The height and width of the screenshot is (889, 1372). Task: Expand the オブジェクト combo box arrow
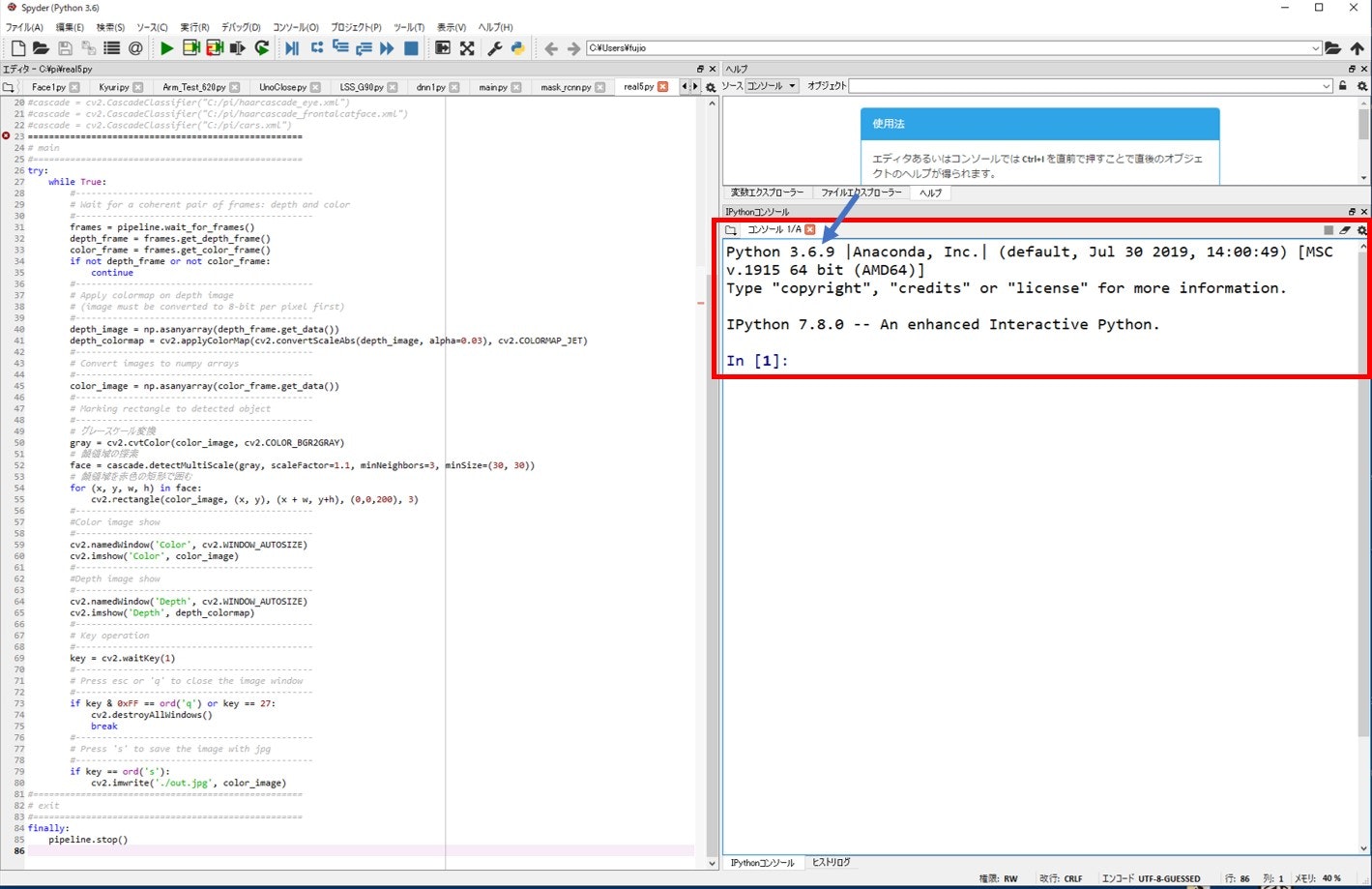pyautogui.click(x=1327, y=86)
